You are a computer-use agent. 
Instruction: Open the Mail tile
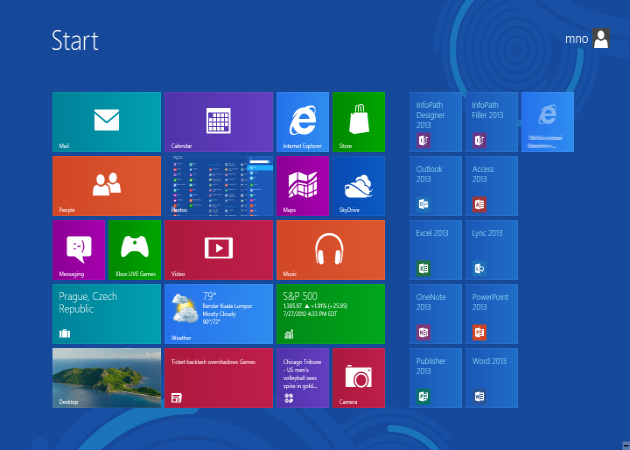tap(106, 121)
